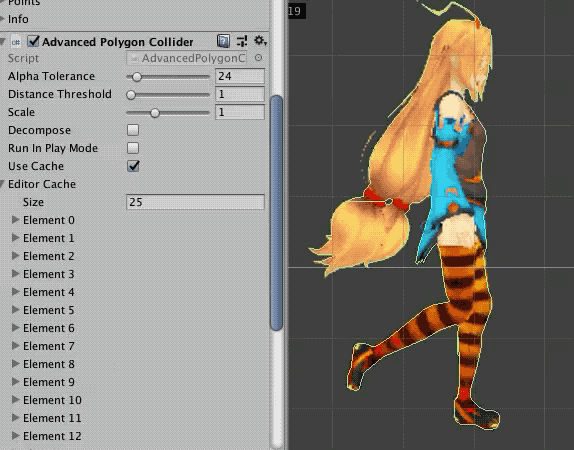Viewport: 574px width, 450px height.
Task: Expand Element 9
Action: [15, 382]
